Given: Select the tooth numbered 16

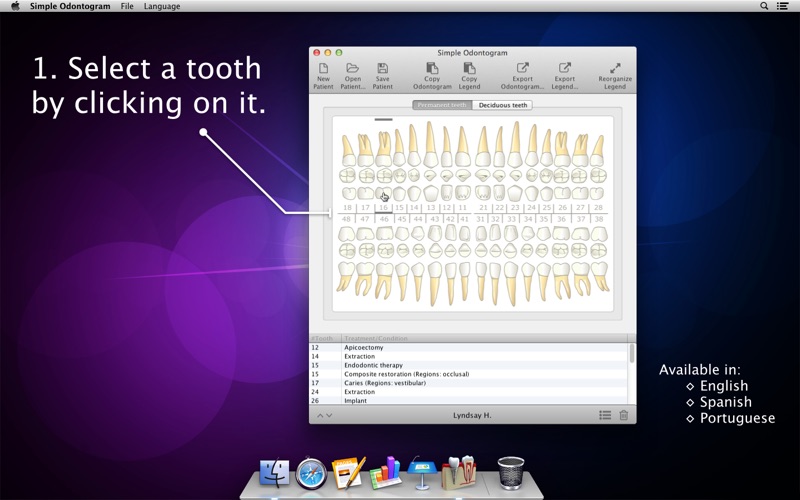Looking at the screenshot, I should click(384, 194).
